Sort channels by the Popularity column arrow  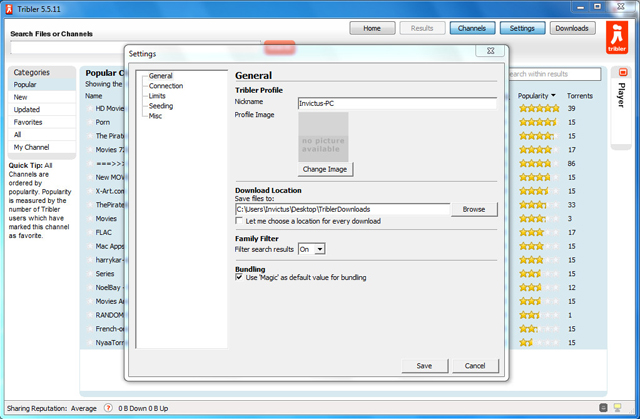point(554,95)
